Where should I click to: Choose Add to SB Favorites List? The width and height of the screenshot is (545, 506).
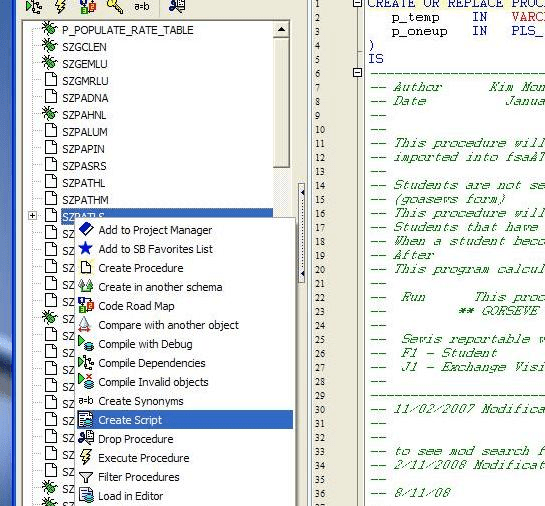[185, 249]
